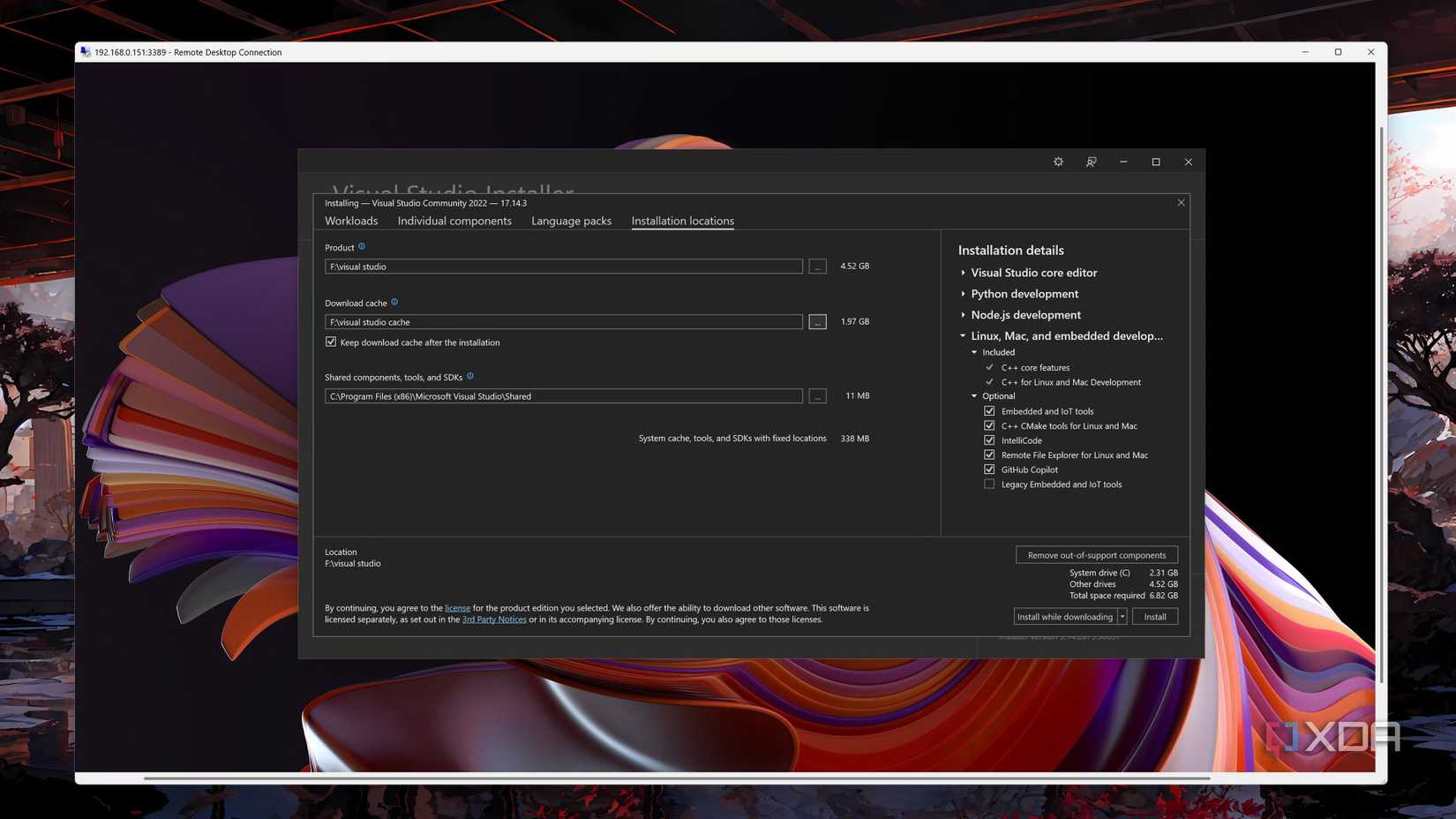1456x819 pixels.
Task: Open the Language packs tab
Action: (571, 221)
